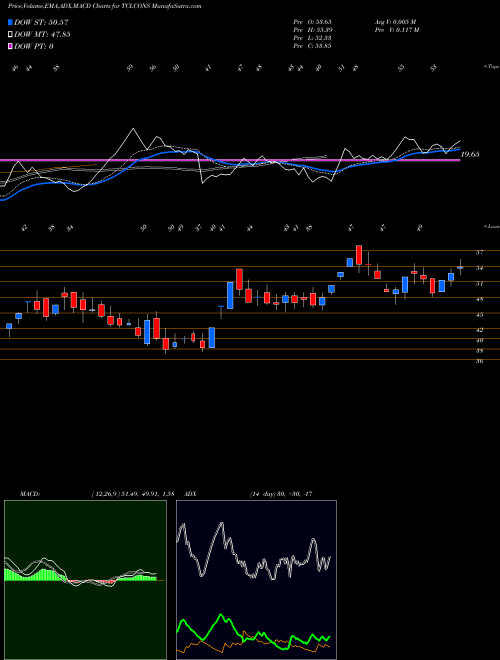Click the MACD (12,26,9) parameter values

click(131, 494)
